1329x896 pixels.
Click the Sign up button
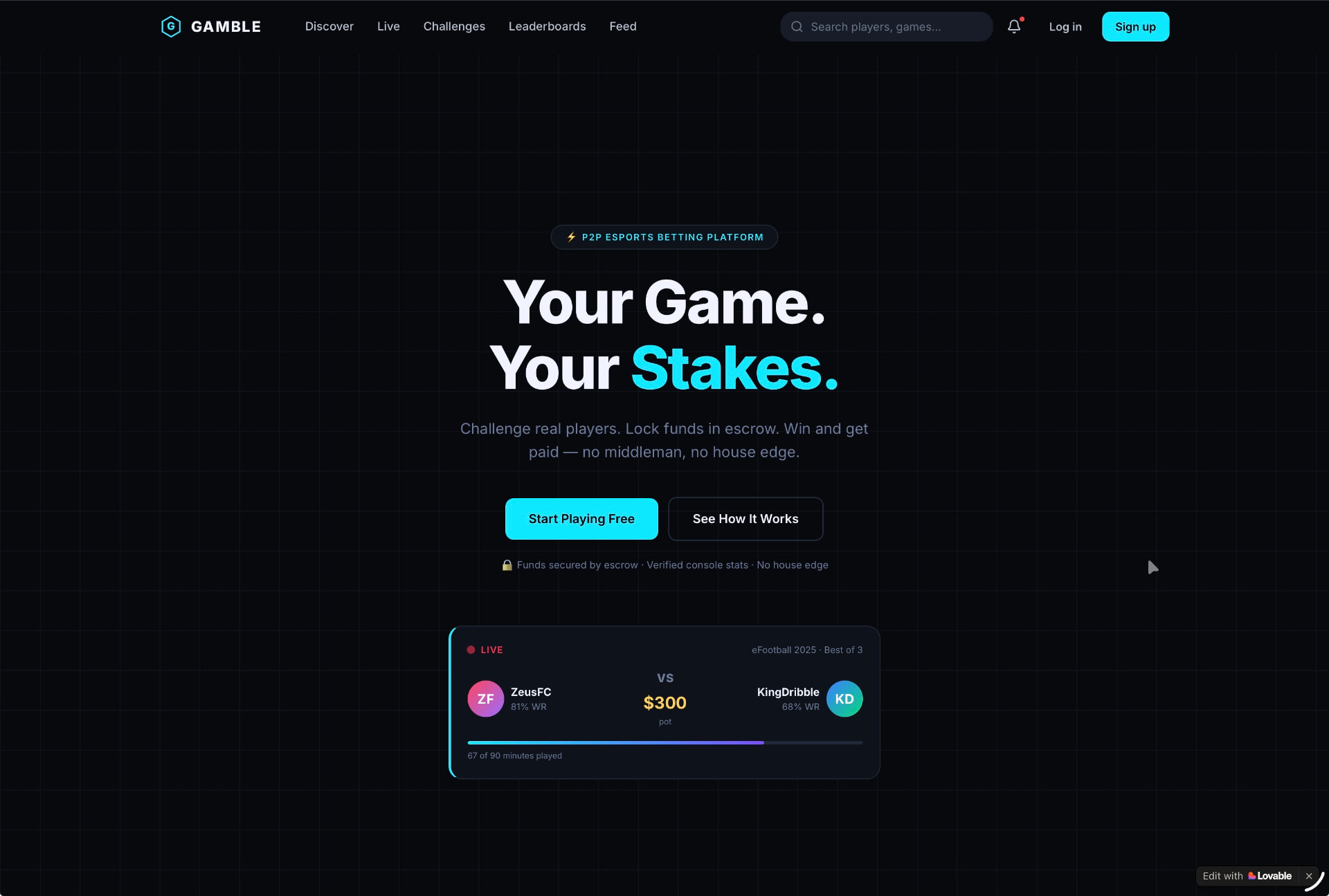(1135, 26)
